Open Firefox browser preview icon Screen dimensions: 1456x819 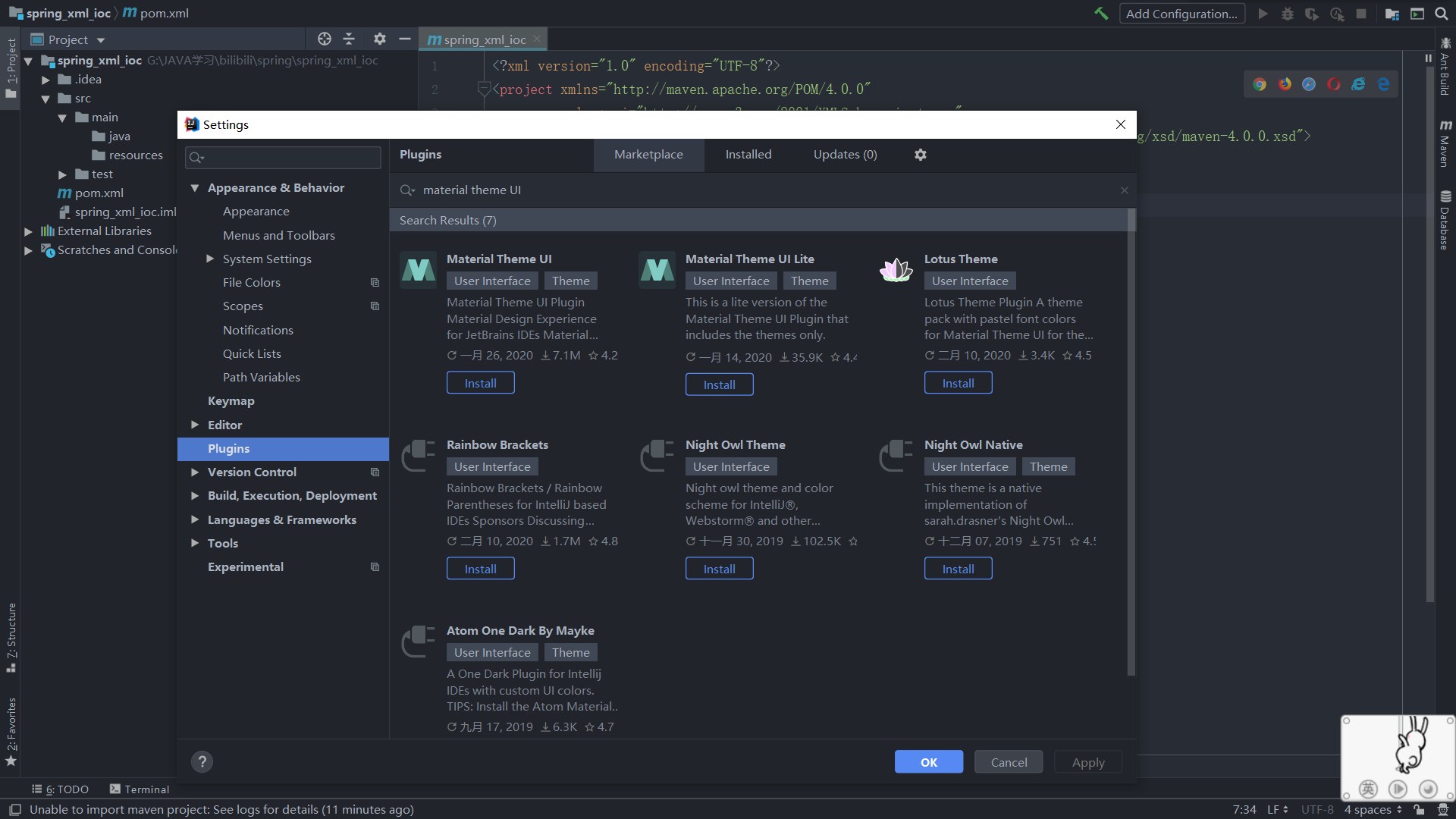click(x=1285, y=84)
